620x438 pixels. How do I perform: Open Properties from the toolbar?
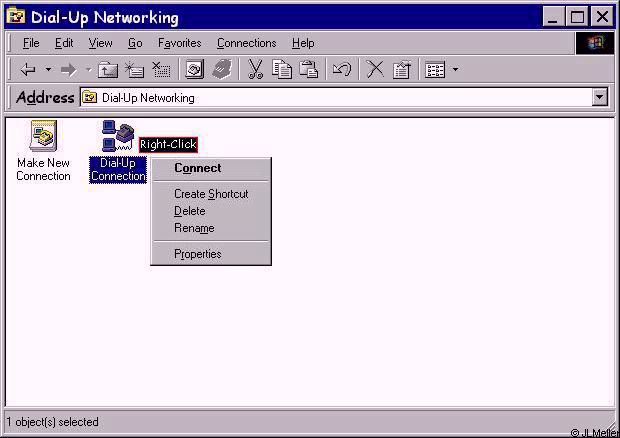pos(402,70)
